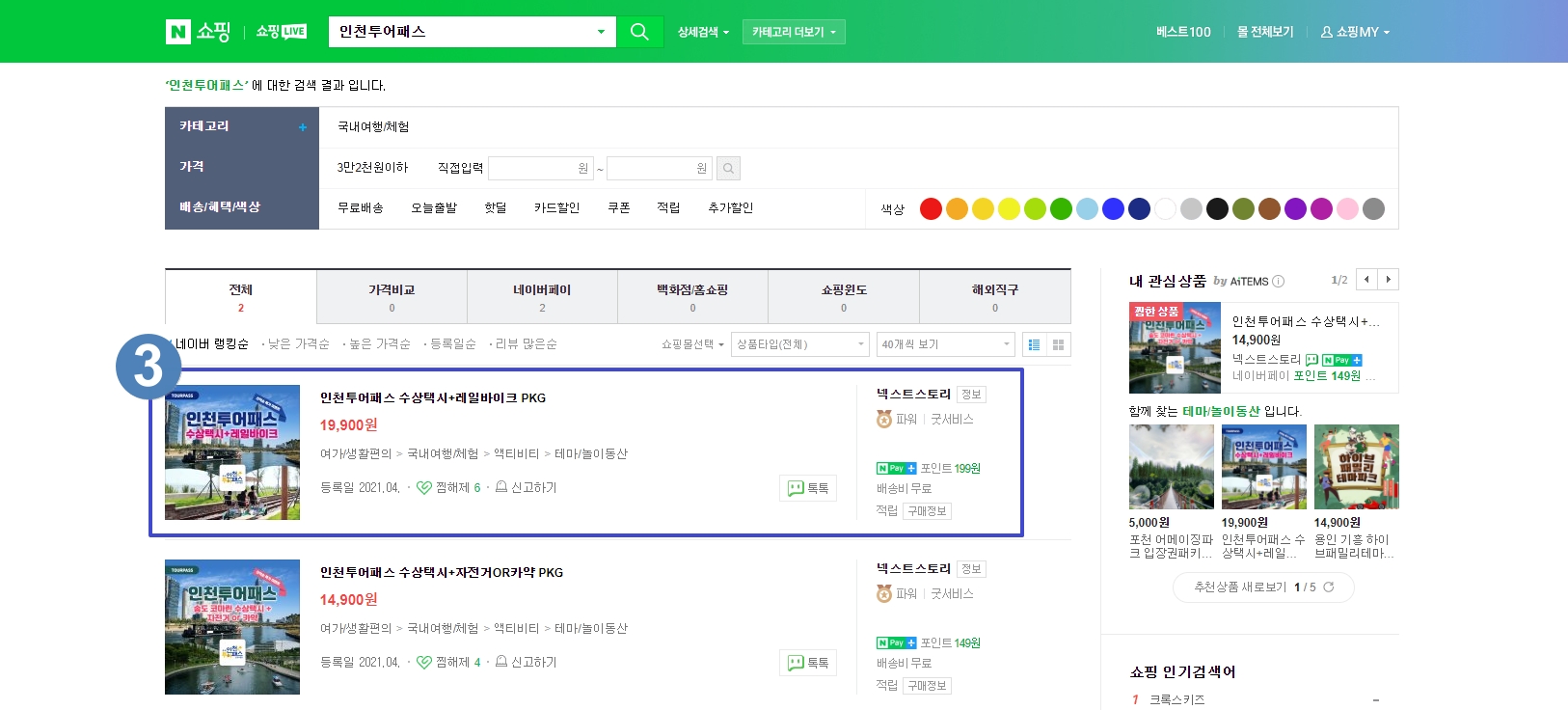Image resolution: width=1568 pixels, height=710 pixels.
Task: Open the search box suggestion arrow
Action: click(601, 32)
